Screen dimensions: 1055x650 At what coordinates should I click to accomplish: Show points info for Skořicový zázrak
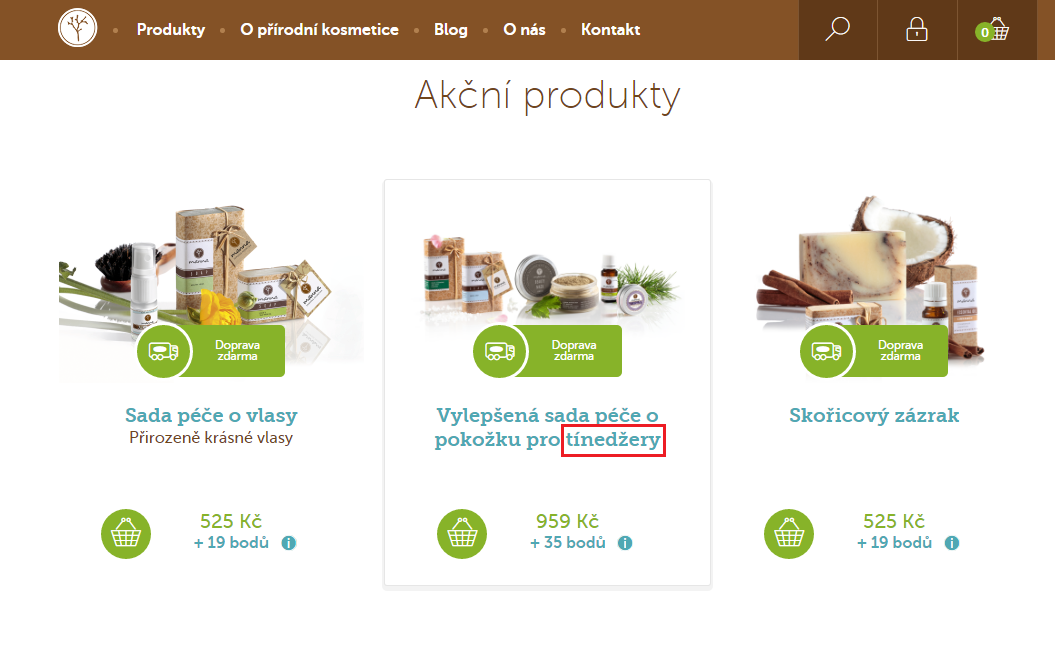952,543
